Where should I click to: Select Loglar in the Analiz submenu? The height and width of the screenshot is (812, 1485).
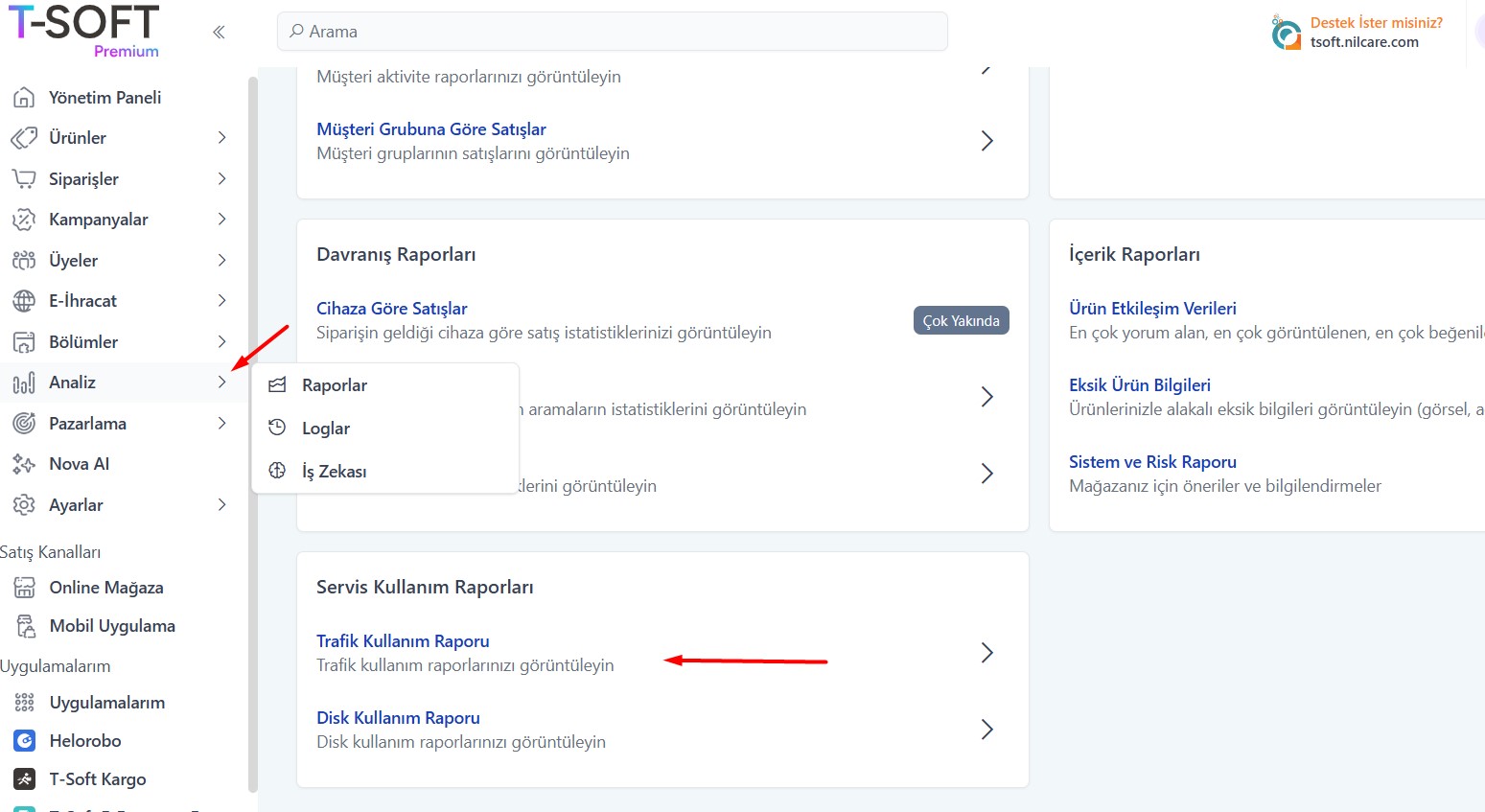(325, 428)
